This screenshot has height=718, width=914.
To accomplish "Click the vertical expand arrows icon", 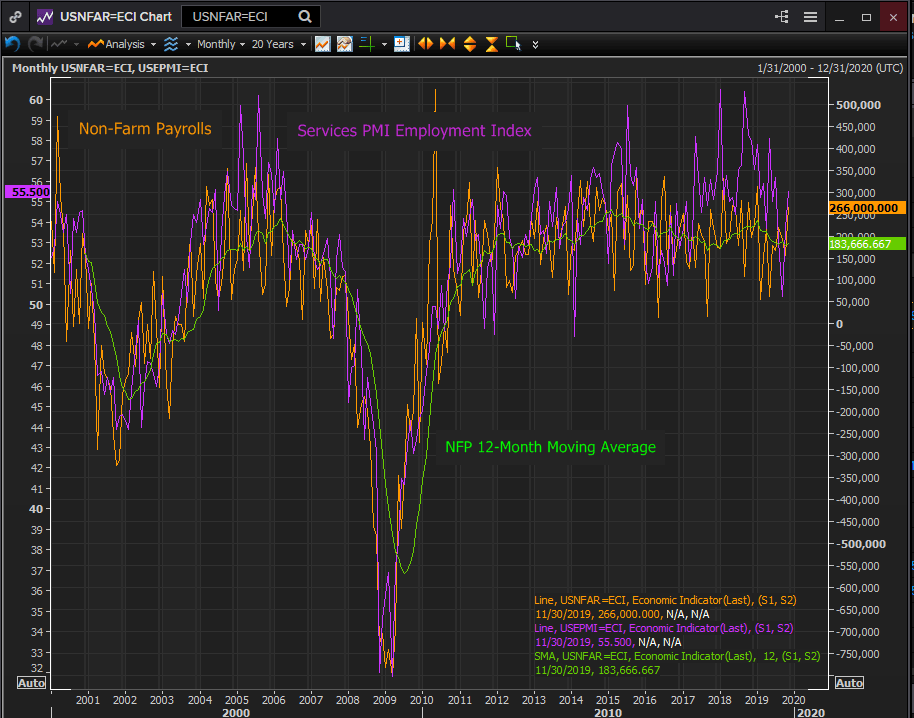I will pyautogui.click(x=469, y=44).
